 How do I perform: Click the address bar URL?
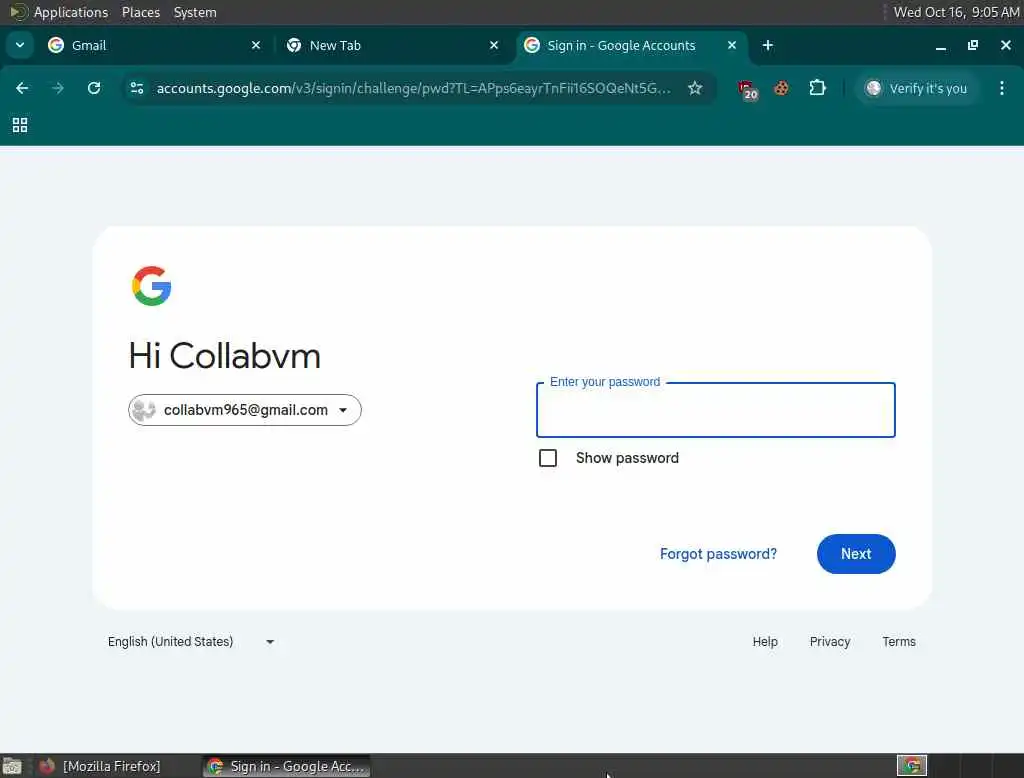click(413, 88)
